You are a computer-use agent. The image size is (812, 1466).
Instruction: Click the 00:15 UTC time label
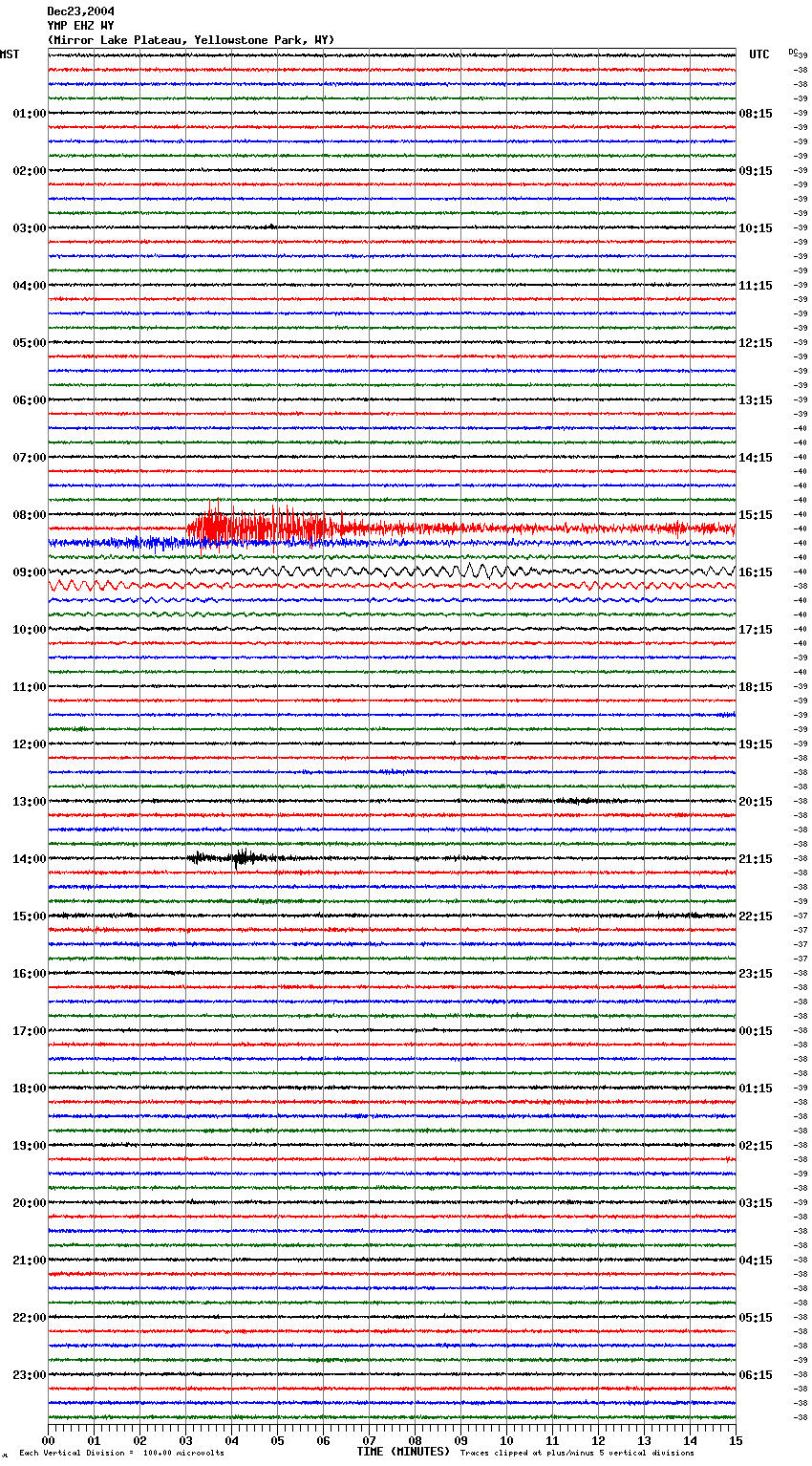pyautogui.click(x=756, y=1031)
